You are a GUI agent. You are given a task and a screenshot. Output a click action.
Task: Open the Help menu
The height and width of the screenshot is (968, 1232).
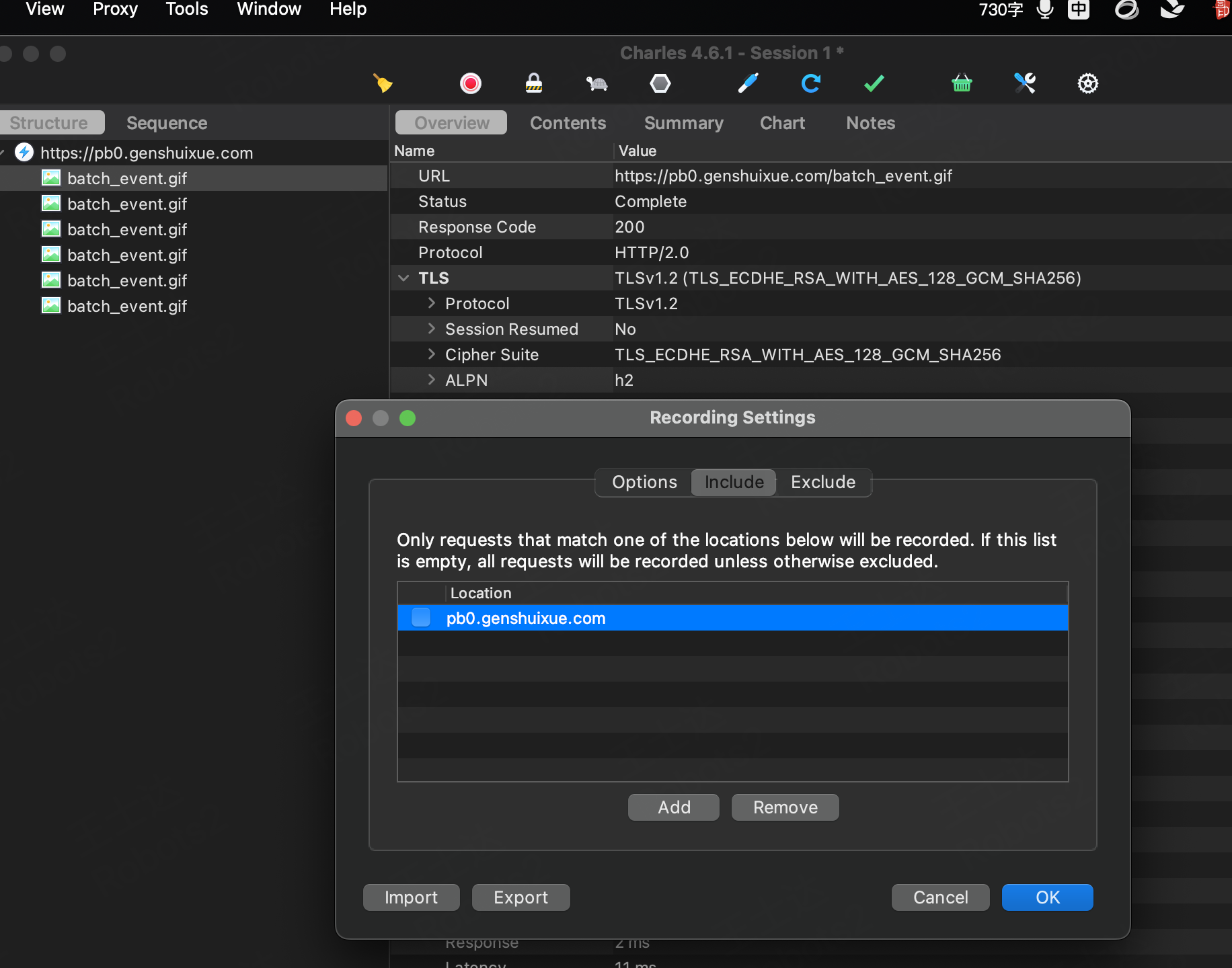pos(348,9)
